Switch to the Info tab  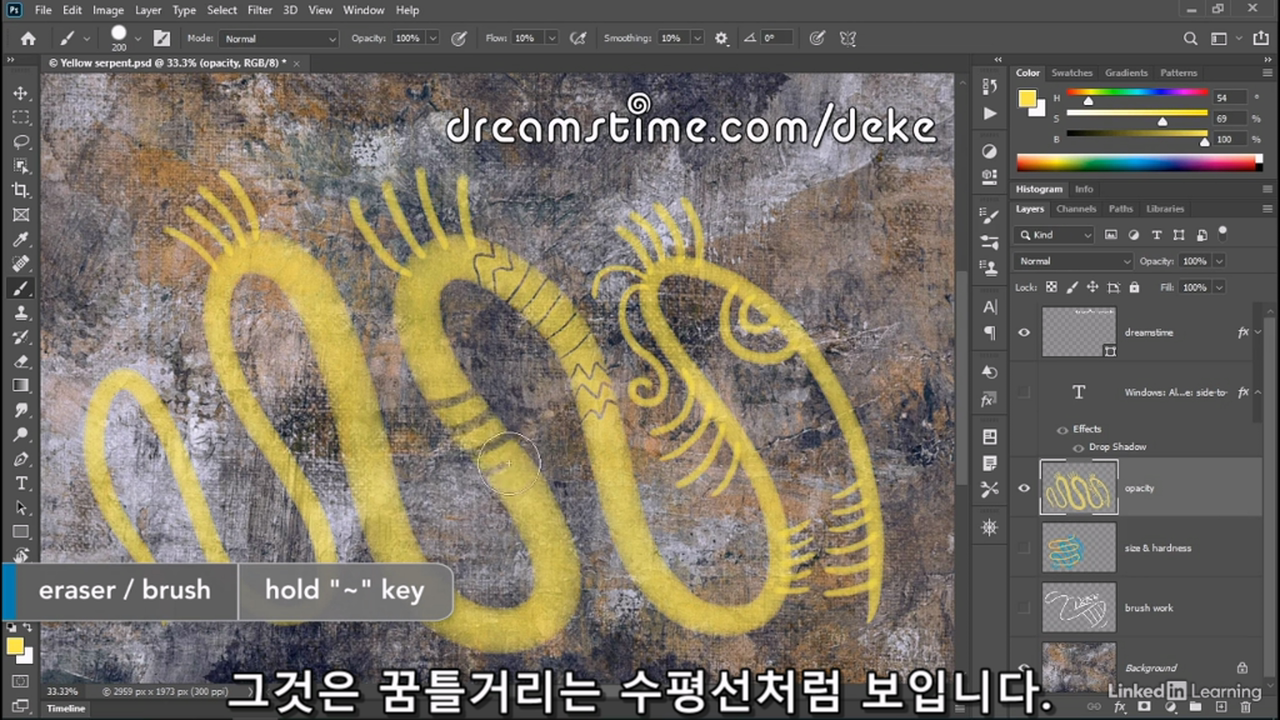(x=1084, y=189)
